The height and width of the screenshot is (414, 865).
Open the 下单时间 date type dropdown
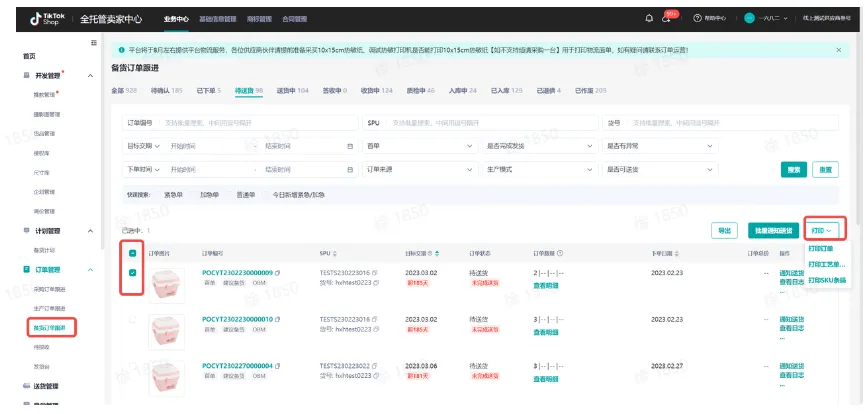(x=142, y=169)
